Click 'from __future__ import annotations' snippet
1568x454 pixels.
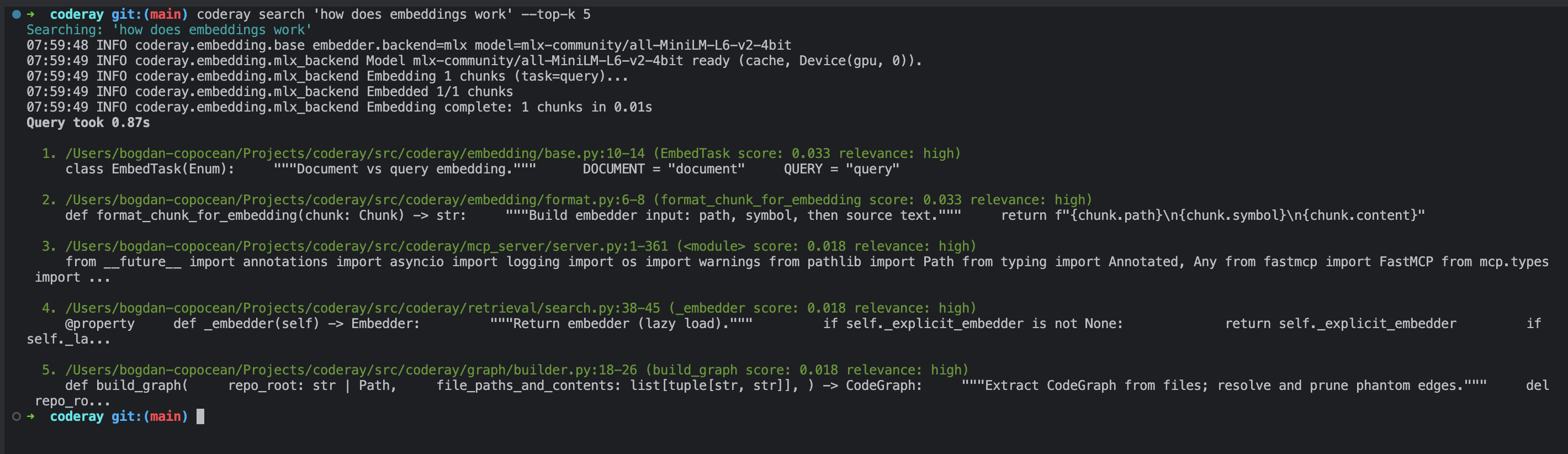pos(196,262)
